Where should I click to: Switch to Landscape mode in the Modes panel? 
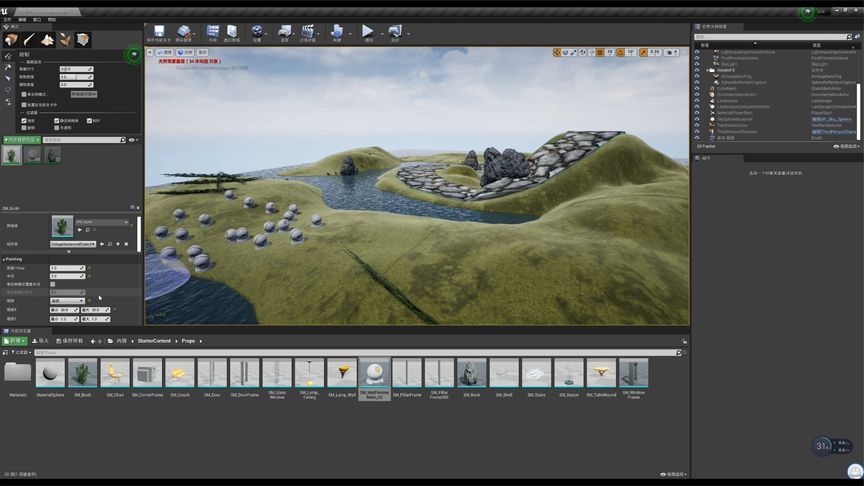coord(47,39)
